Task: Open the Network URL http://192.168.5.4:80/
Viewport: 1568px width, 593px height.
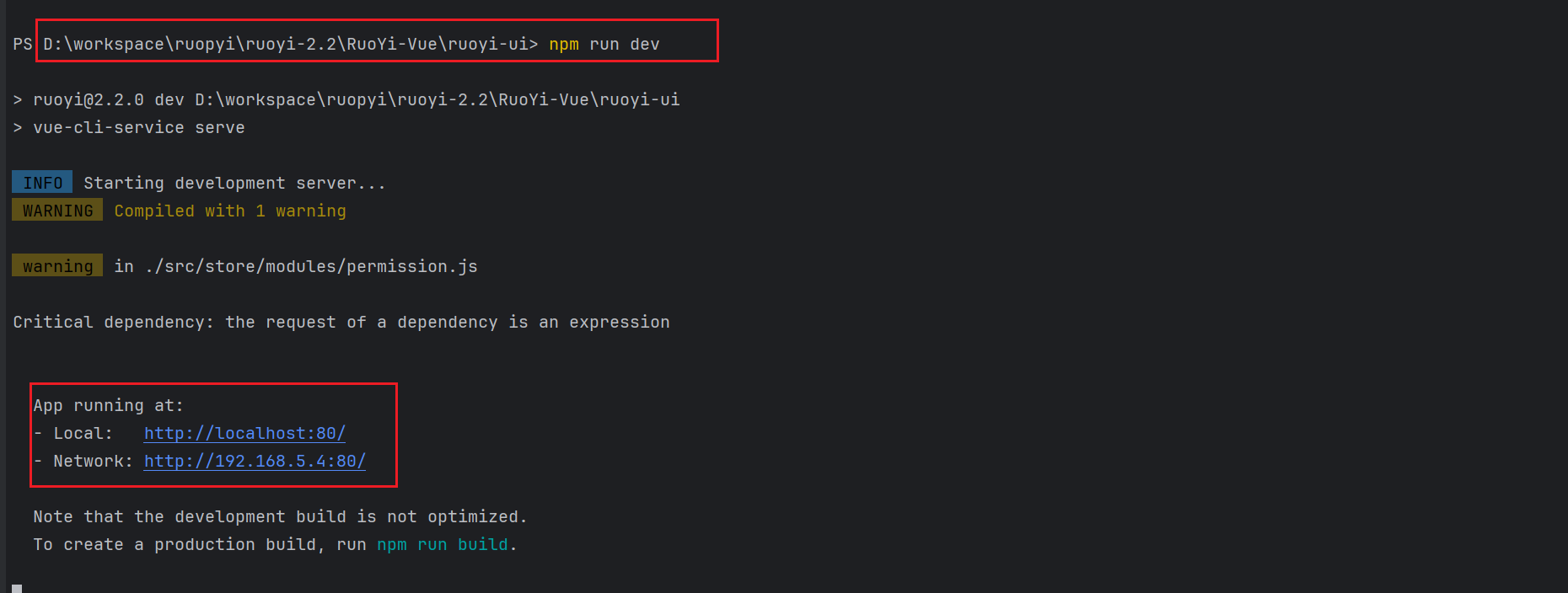Action: pos(255,461)
